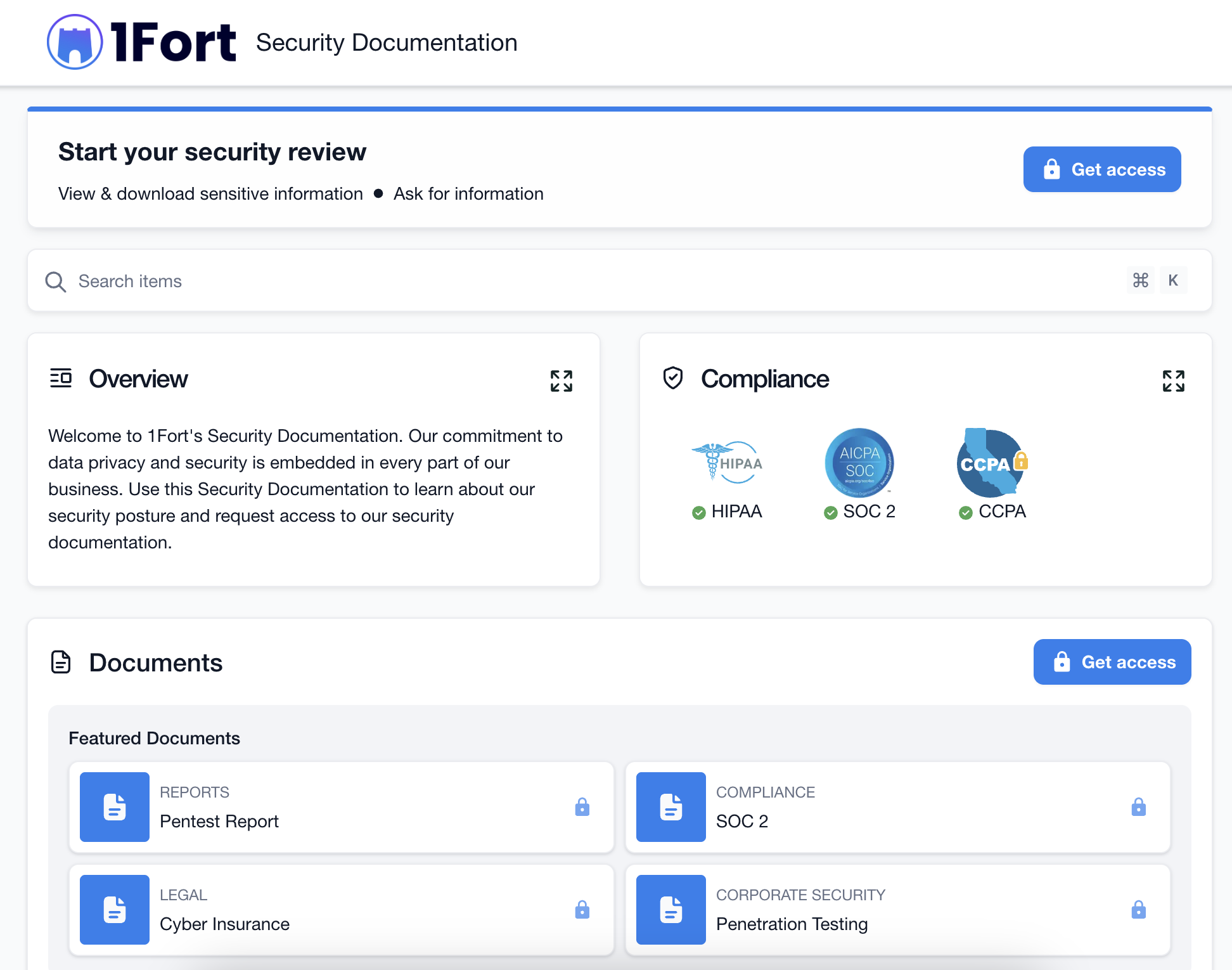Click the View & download sensitive information text

point(210,193)
